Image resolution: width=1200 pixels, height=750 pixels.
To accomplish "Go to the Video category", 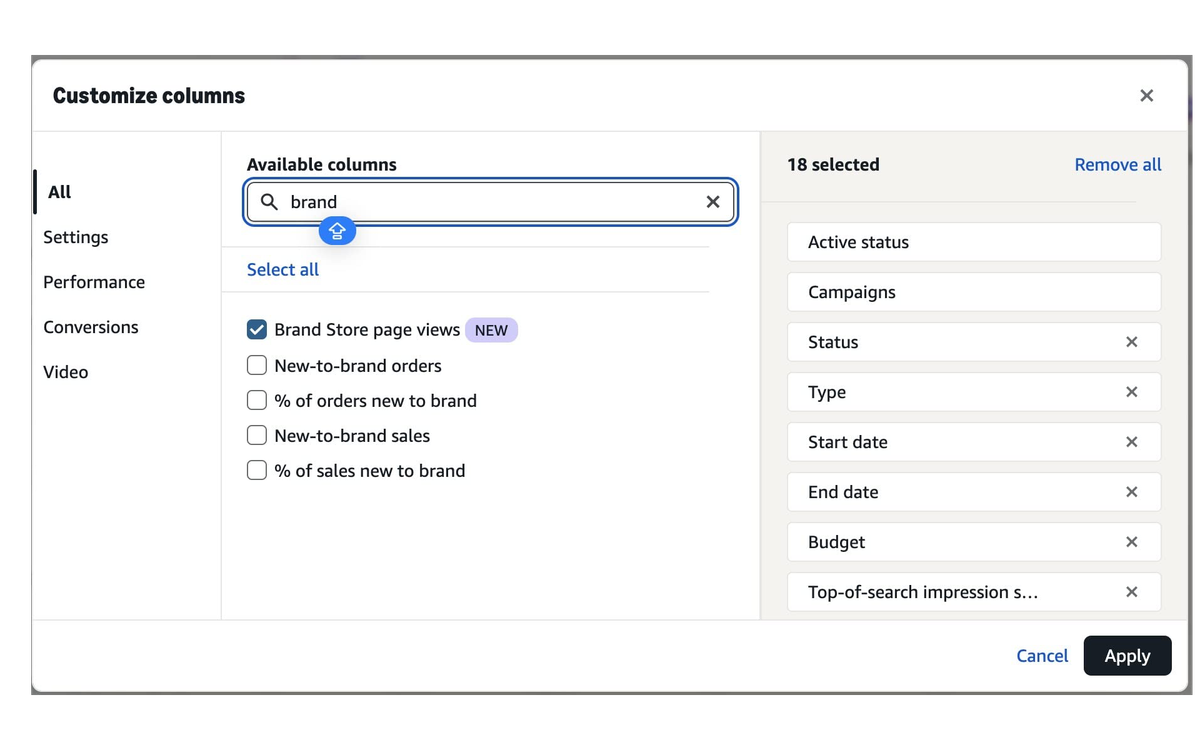I will click(66, 372).
